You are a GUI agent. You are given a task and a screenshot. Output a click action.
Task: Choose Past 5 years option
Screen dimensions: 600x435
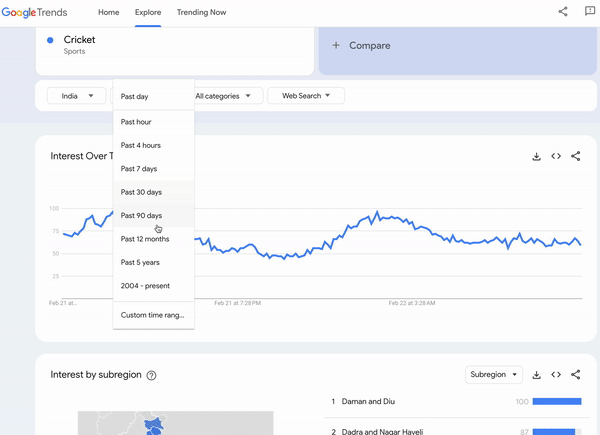point(153,262)
